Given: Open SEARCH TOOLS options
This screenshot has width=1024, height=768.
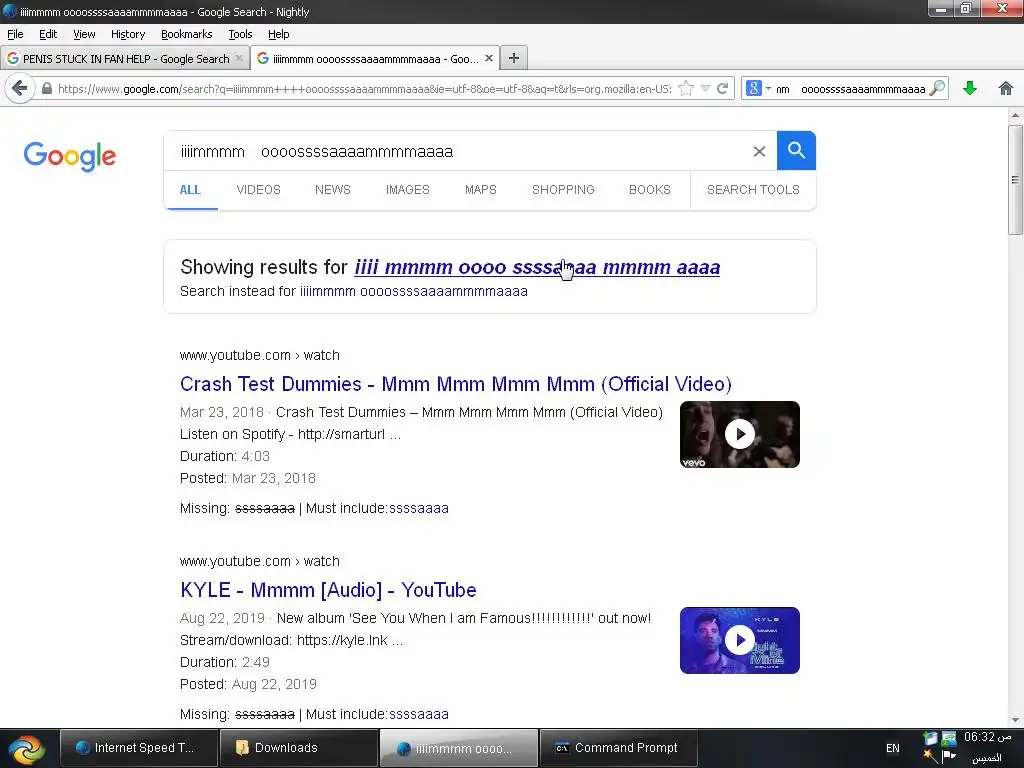Looking at the screenshot, I should click(x=753, y=189).
